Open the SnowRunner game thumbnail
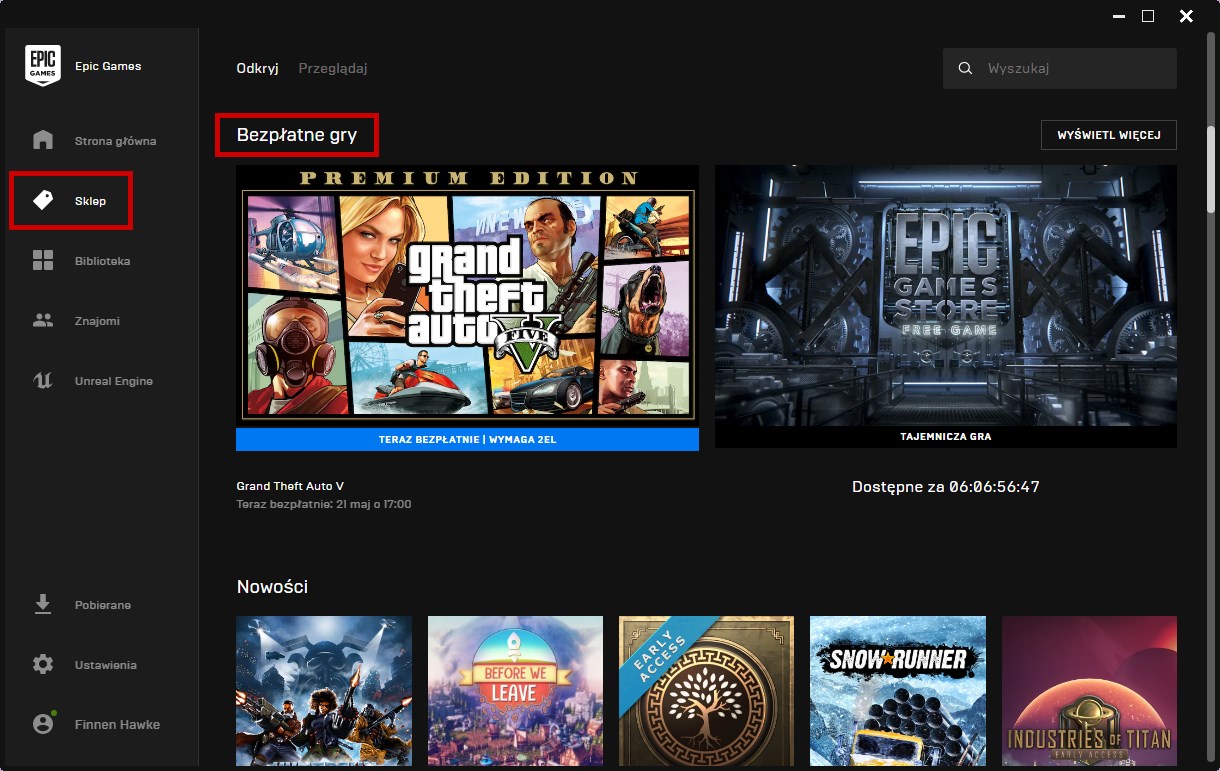Image resolution: width=1220 pixels, height=771 pixels. (898, 692)
